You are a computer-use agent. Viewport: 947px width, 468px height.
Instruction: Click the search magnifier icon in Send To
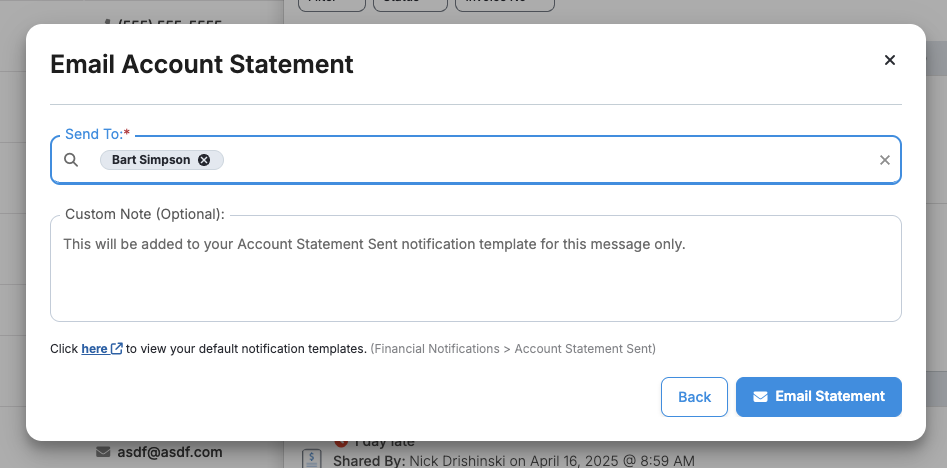pyautogui.click(x=71, y=160)
